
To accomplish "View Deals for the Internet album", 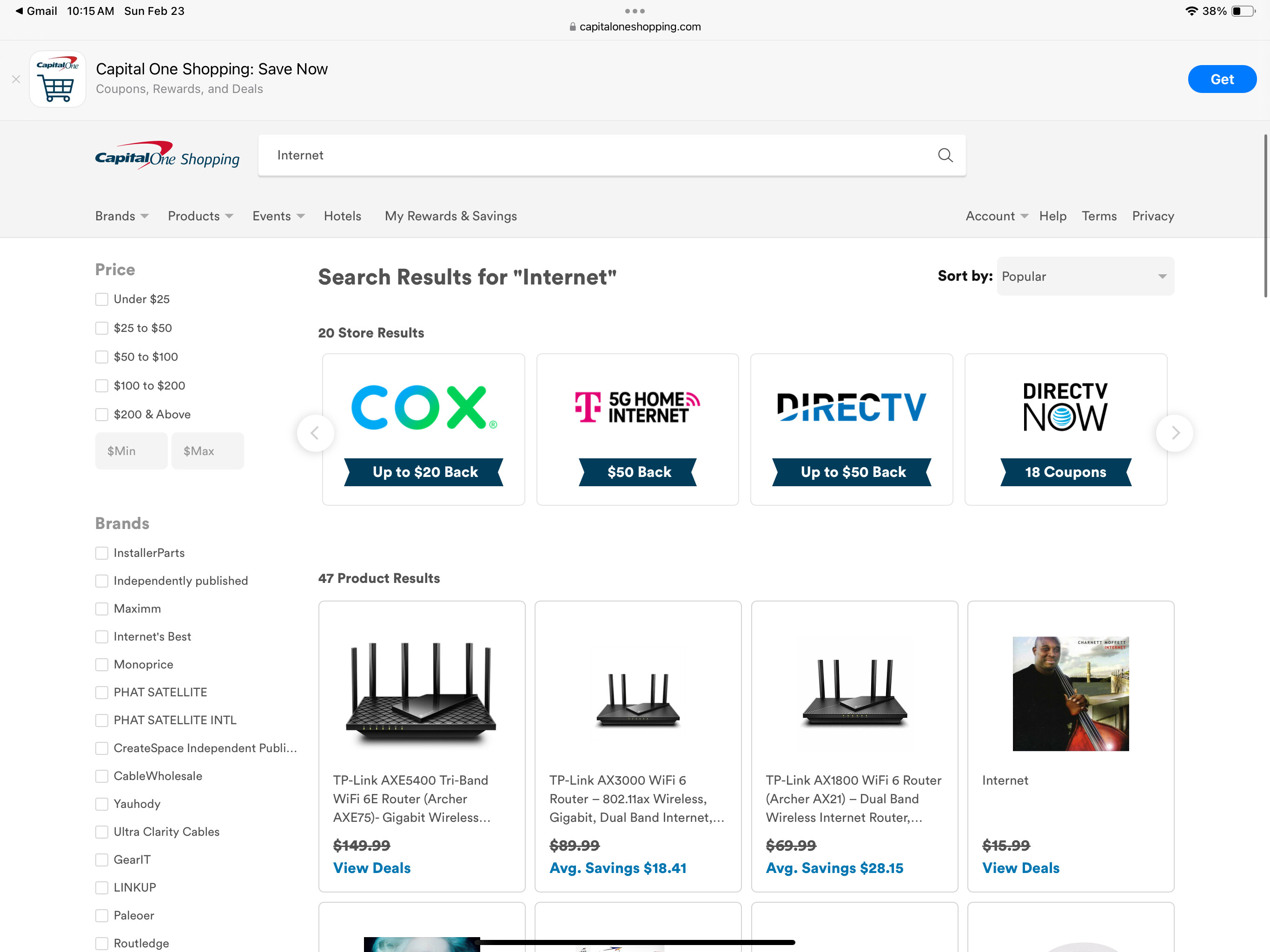I will tap(1021, 867).
